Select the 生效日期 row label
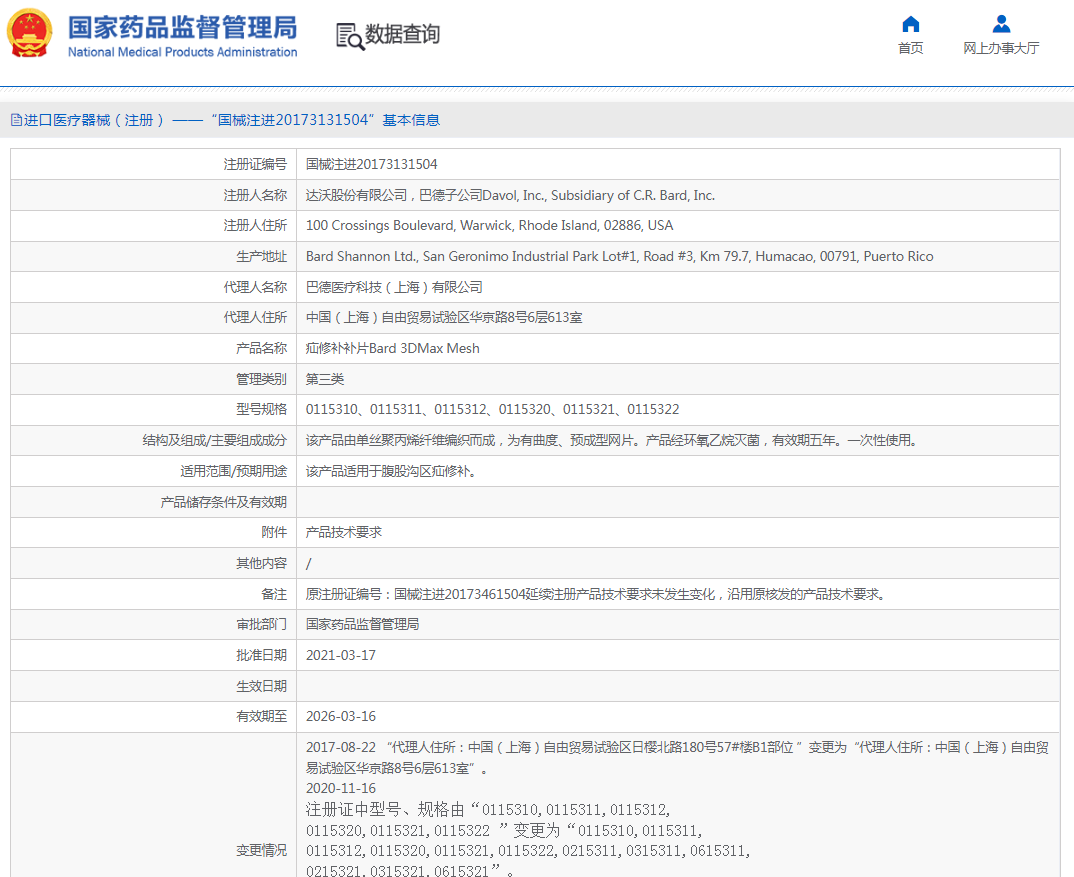The height and width of the screenshot is (877, 1074). pyautogui.click(x=261, y=686)
